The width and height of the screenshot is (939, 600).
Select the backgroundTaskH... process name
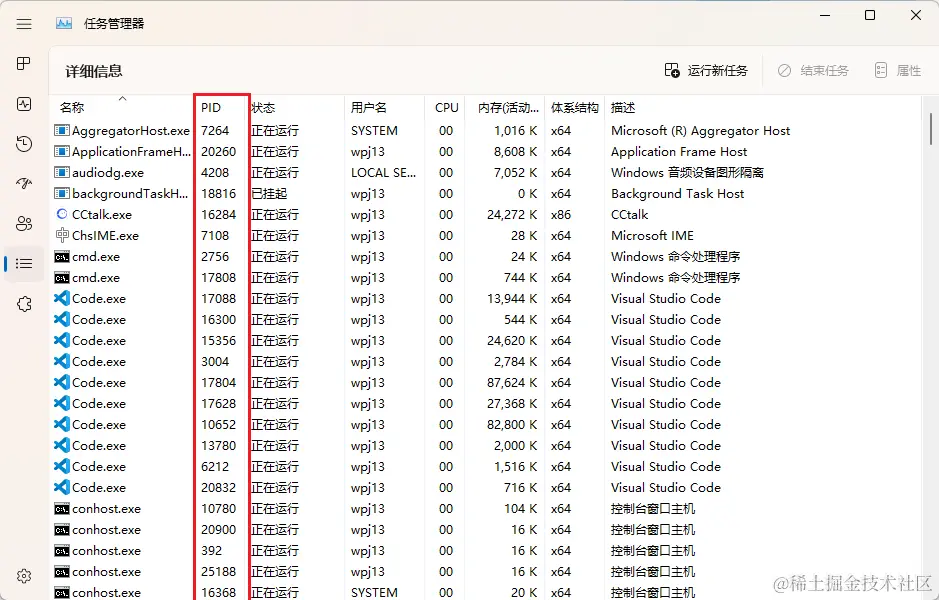point(130,193)
